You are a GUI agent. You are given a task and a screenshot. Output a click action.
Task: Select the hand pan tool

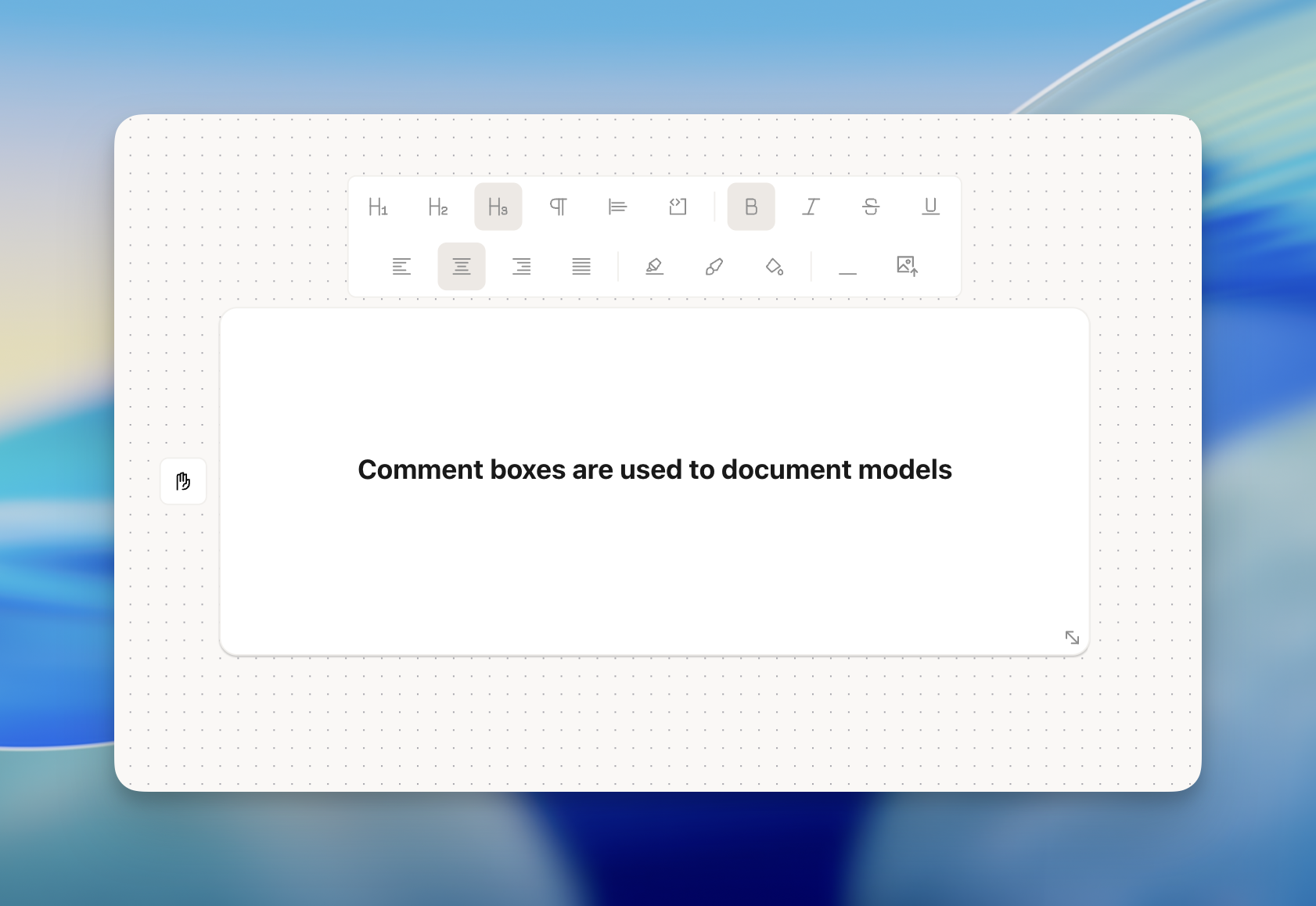click(x=183, y=481)
